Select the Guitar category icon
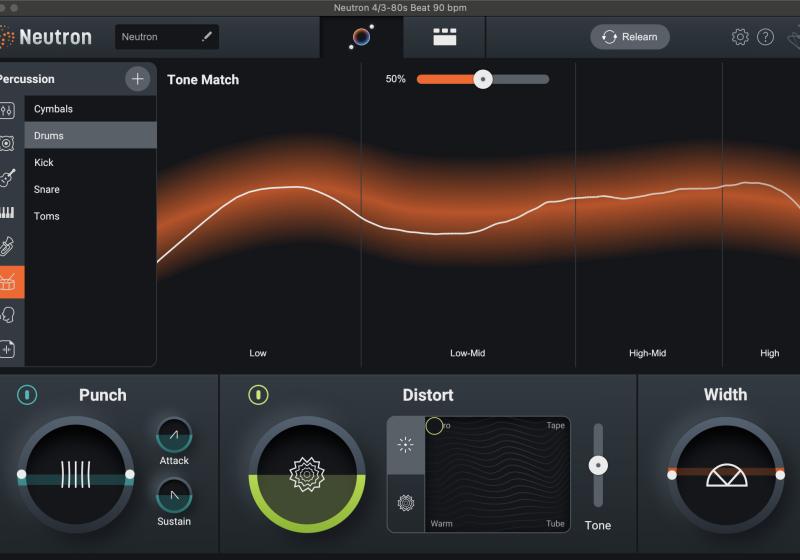The width and height of the screenshot is (800, 560). pos(7,177)
